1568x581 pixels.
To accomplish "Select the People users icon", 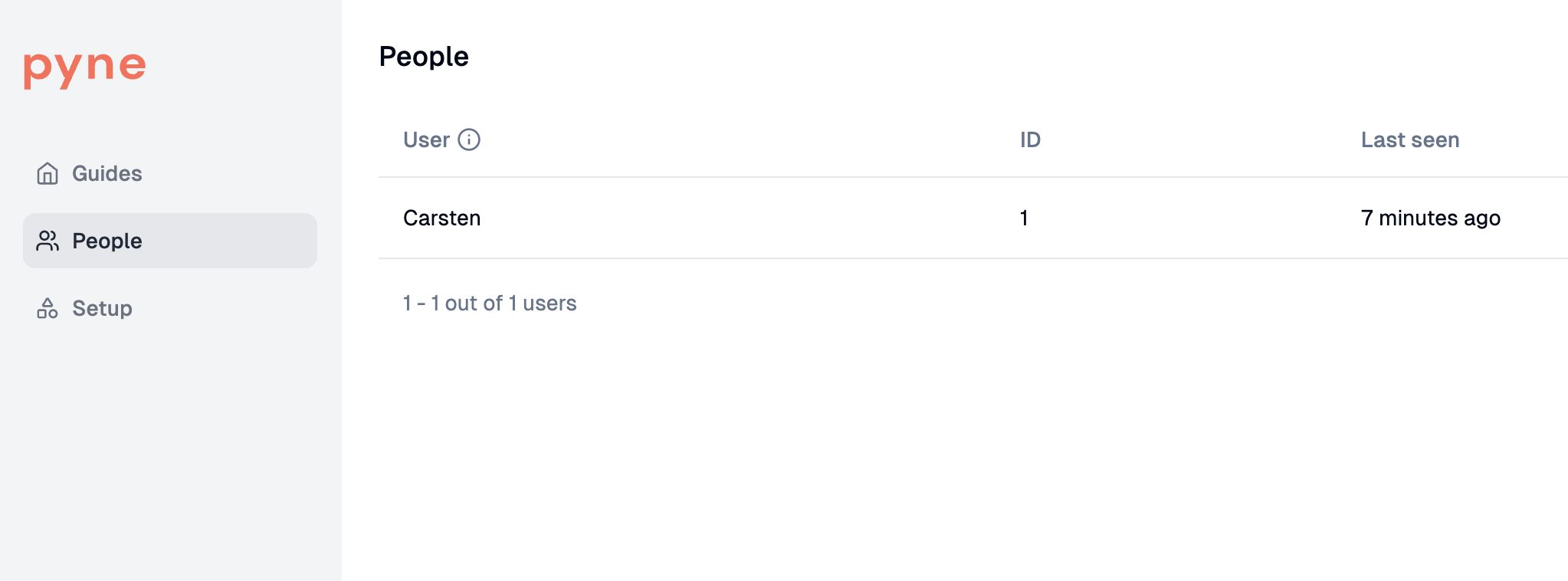I will [x=47, y=241].
